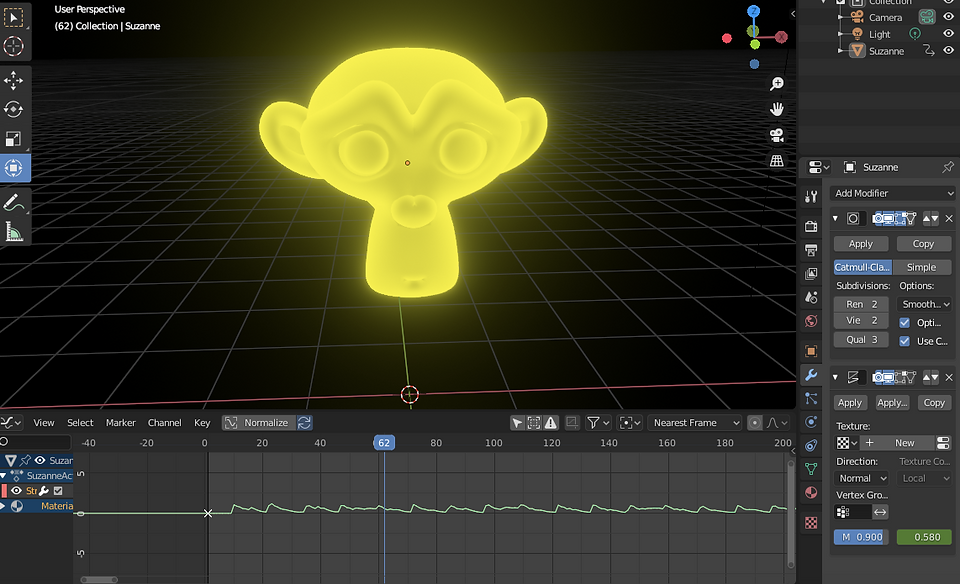The height and width of the screenshot is (584, 960).
Task: Open the Render properties tab
Action: click(811, 226)
